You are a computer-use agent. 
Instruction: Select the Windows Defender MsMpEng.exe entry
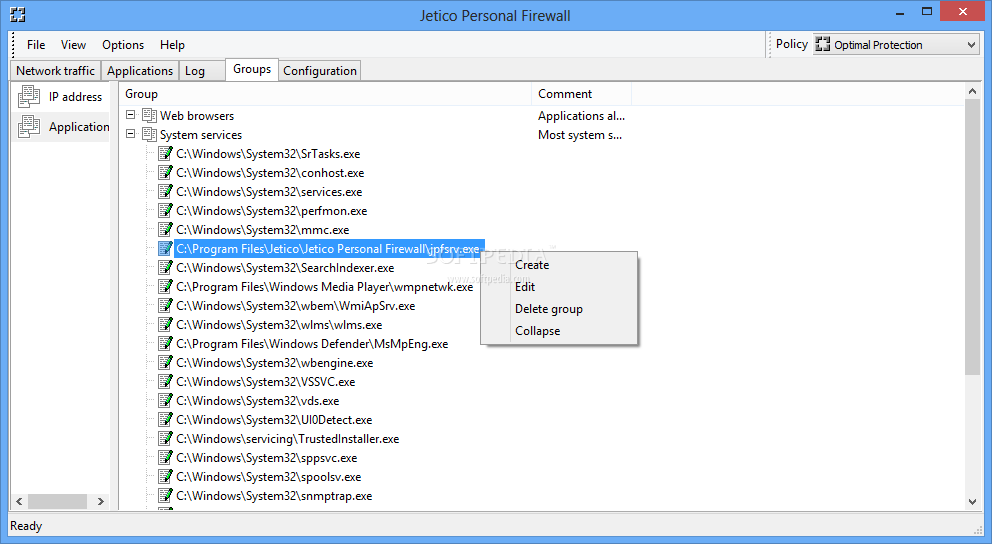pyautogui.click(x=312, y=343)
